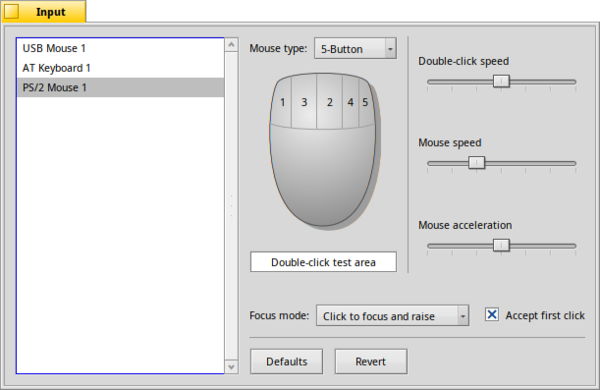Image resolution: width=600 pixels, height=390 pixels.
Task: Click the Double-click test area field
Action: [x=323, y=262]
